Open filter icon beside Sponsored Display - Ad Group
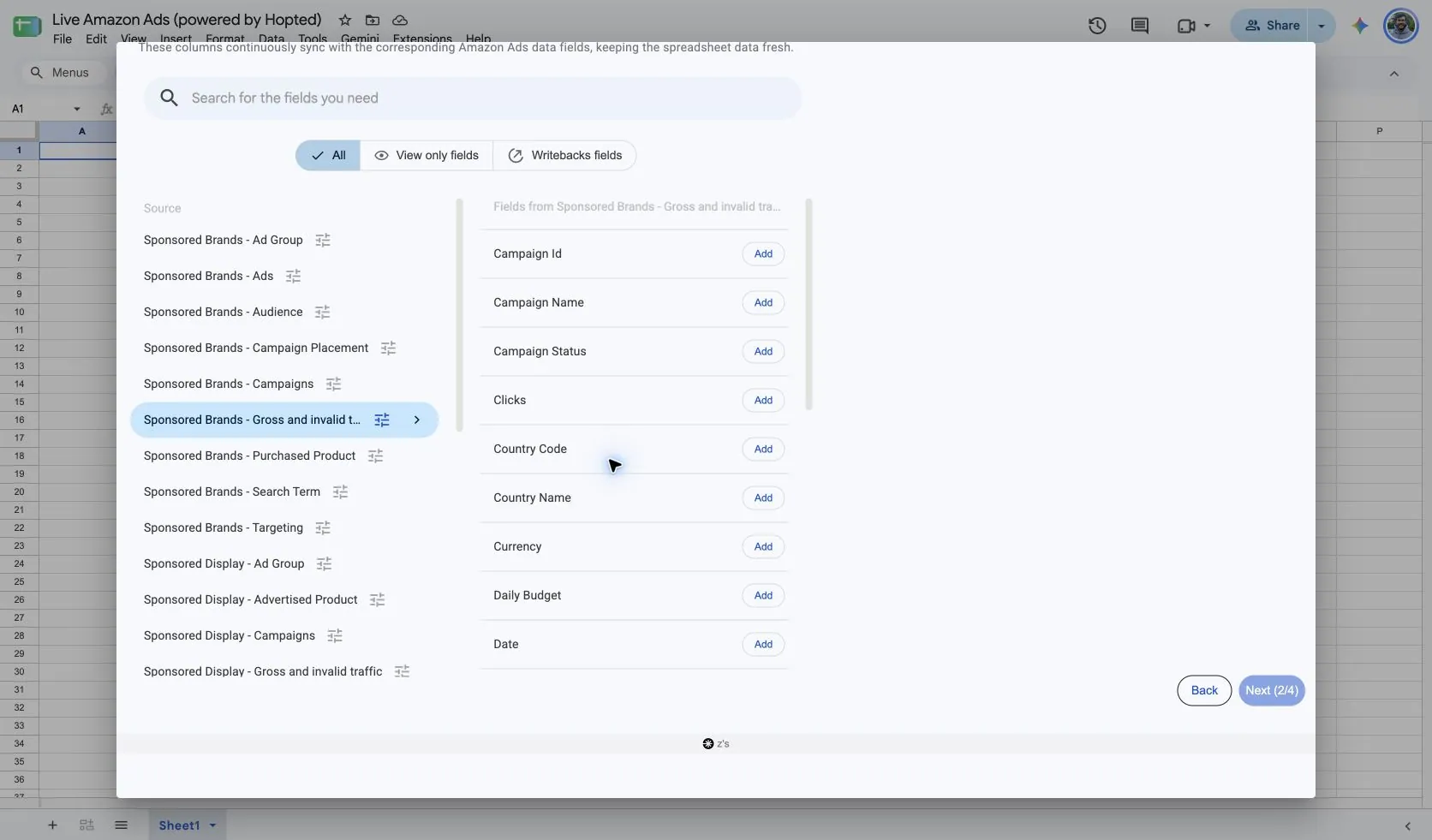The image size is (1432, 840). click(x=324, y=564)
